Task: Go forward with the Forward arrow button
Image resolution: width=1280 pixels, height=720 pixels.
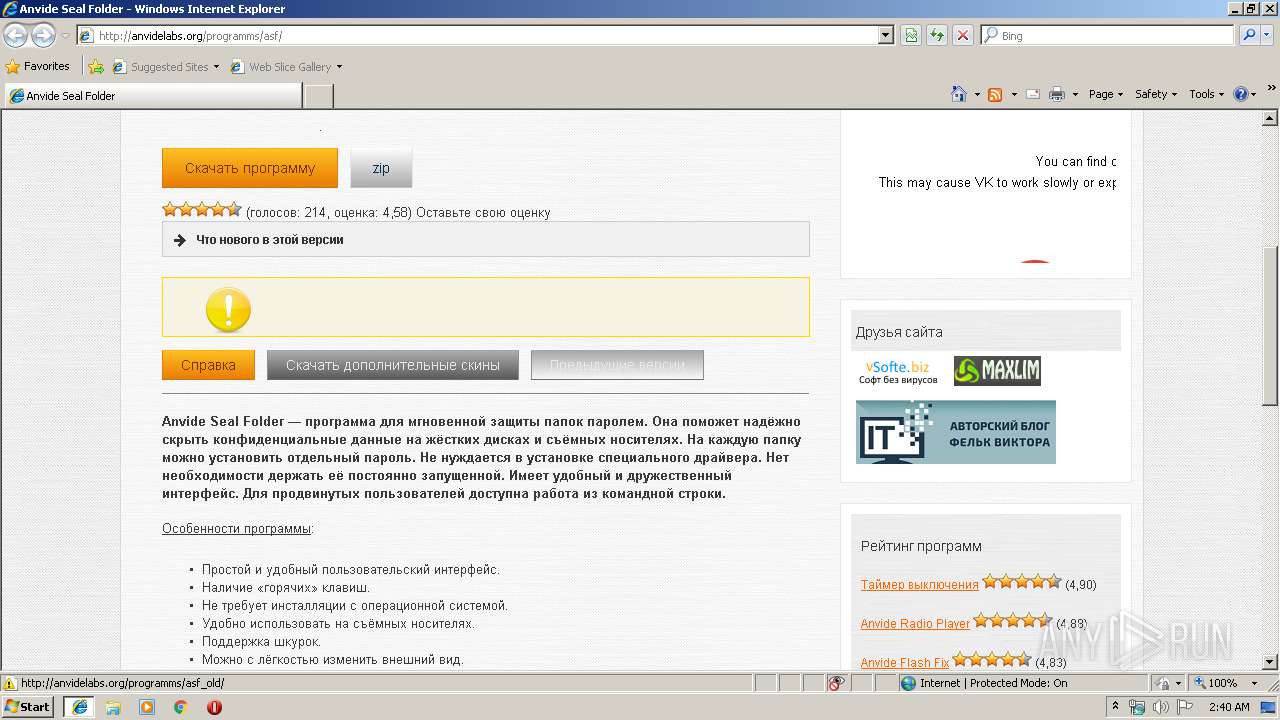Action: pyautogui.click(x=43, y=36)
